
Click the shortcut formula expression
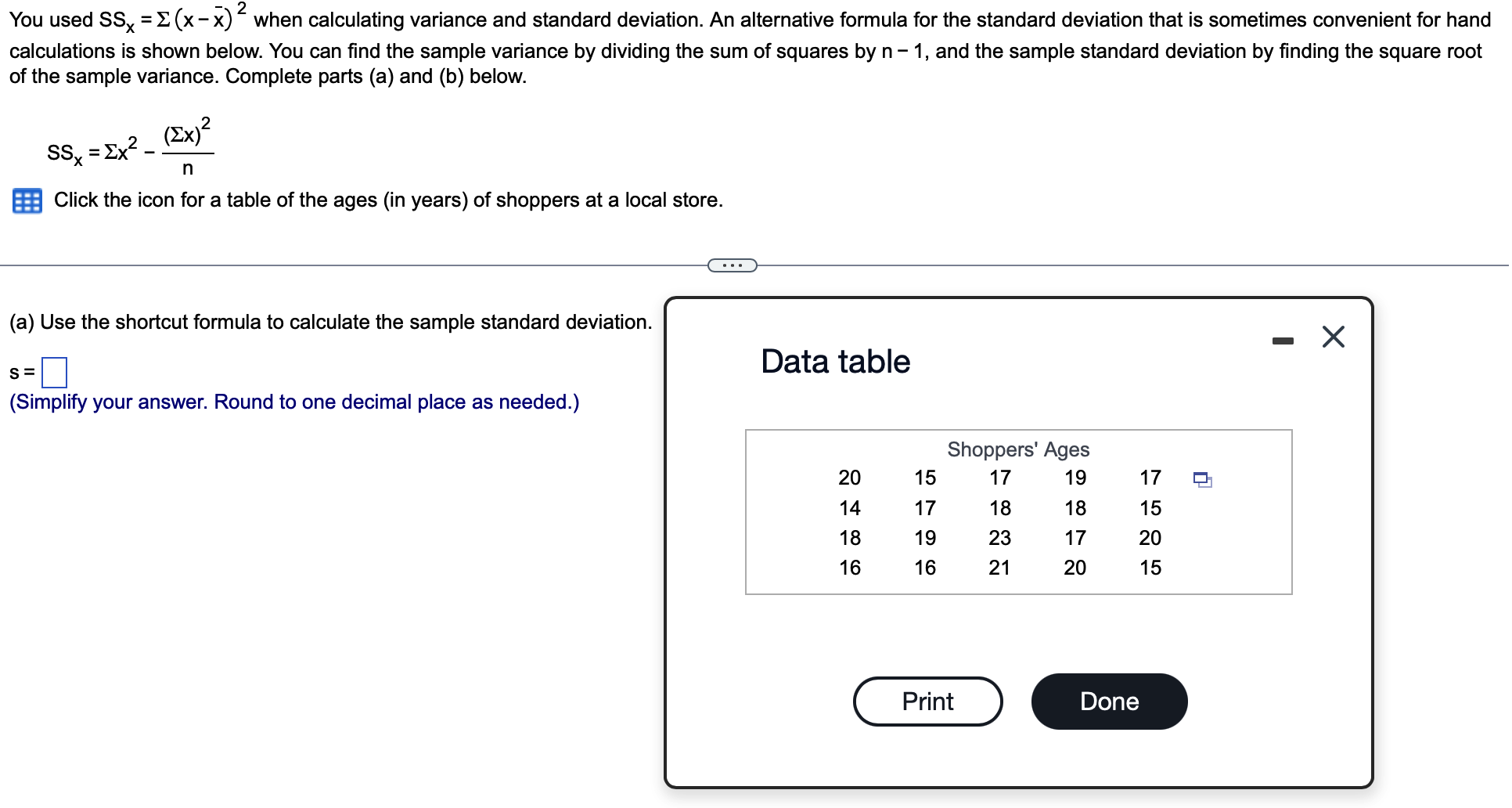point(129,150)
